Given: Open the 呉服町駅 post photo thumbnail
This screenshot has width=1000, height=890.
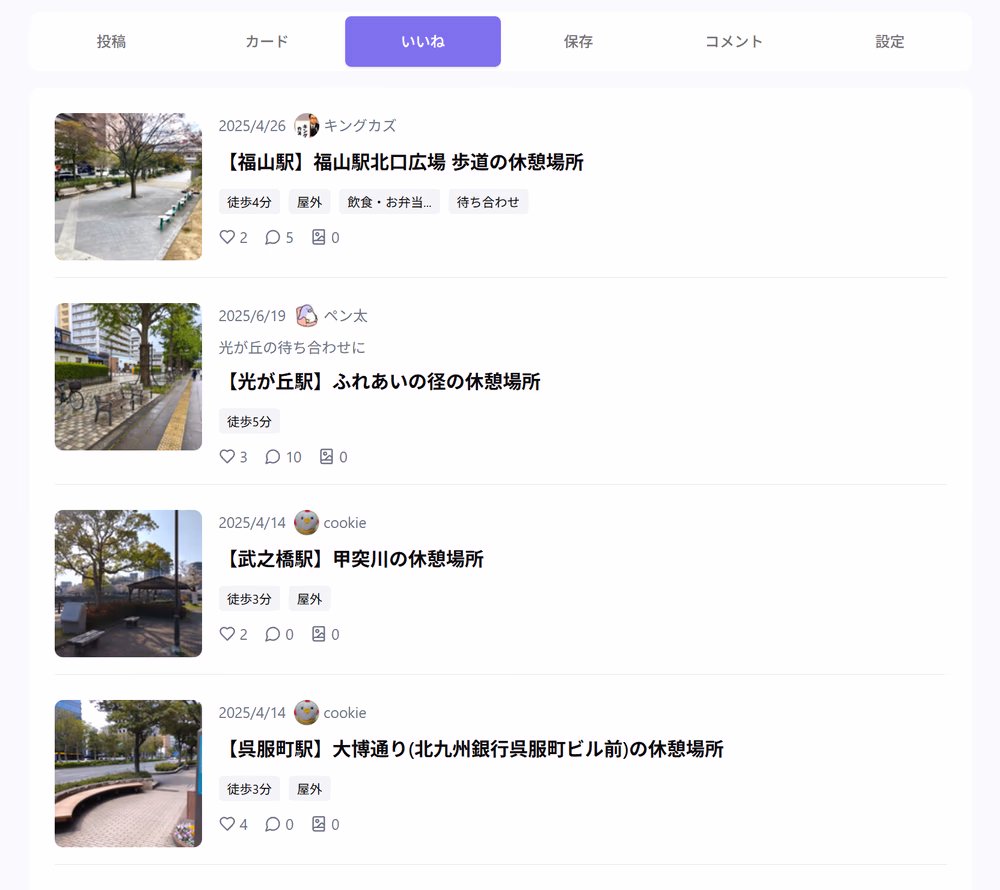Looking at the screenshot, I should point(128,773).
